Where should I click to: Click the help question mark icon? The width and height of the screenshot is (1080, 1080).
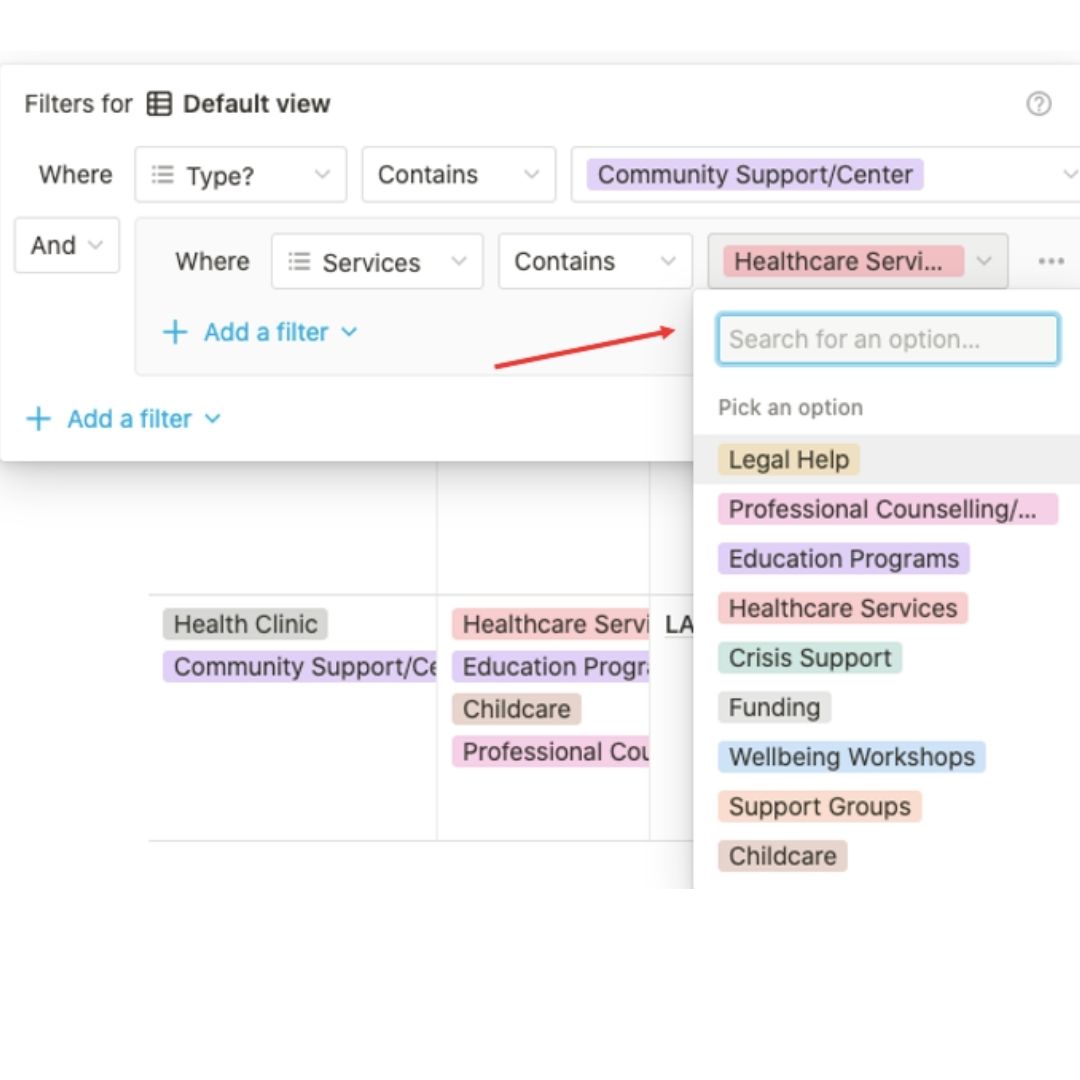pos(1039,104)
